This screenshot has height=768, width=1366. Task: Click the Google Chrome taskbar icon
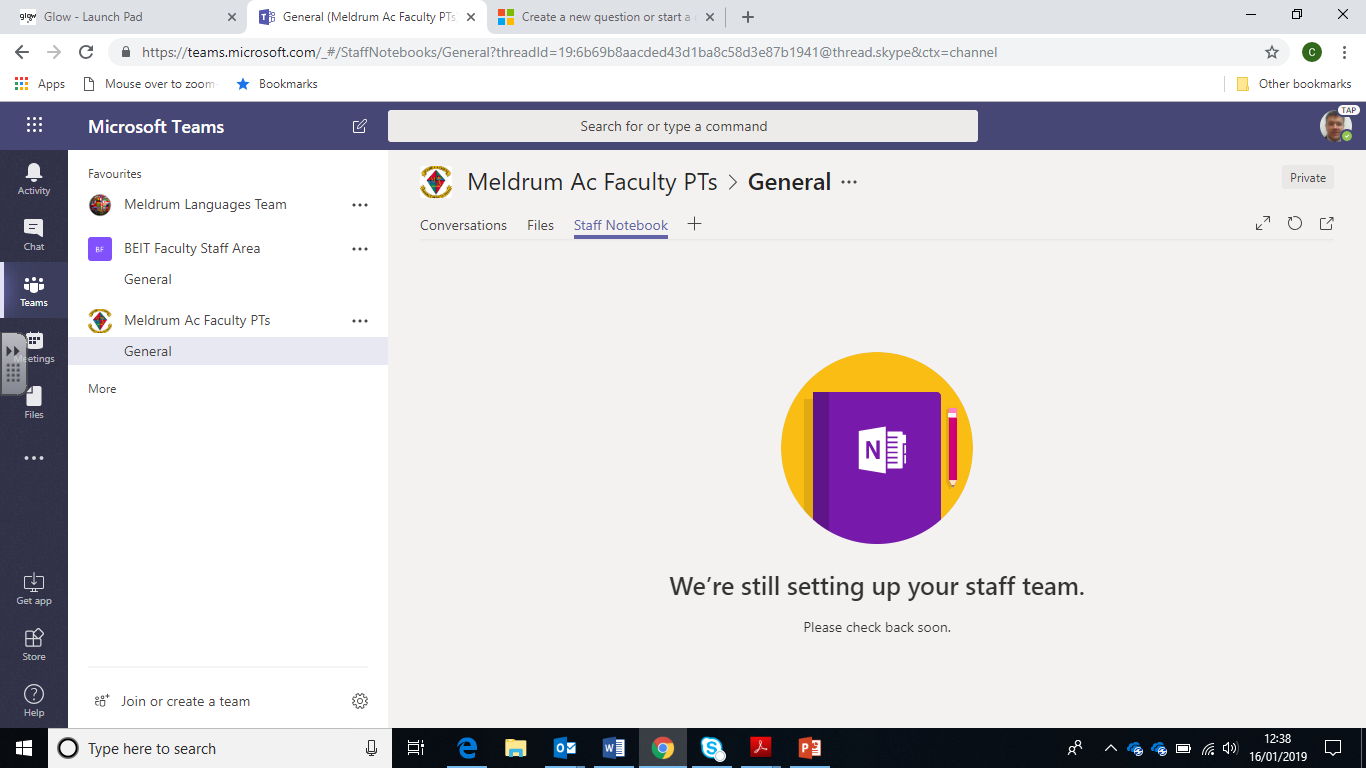[x=663, y=748]
